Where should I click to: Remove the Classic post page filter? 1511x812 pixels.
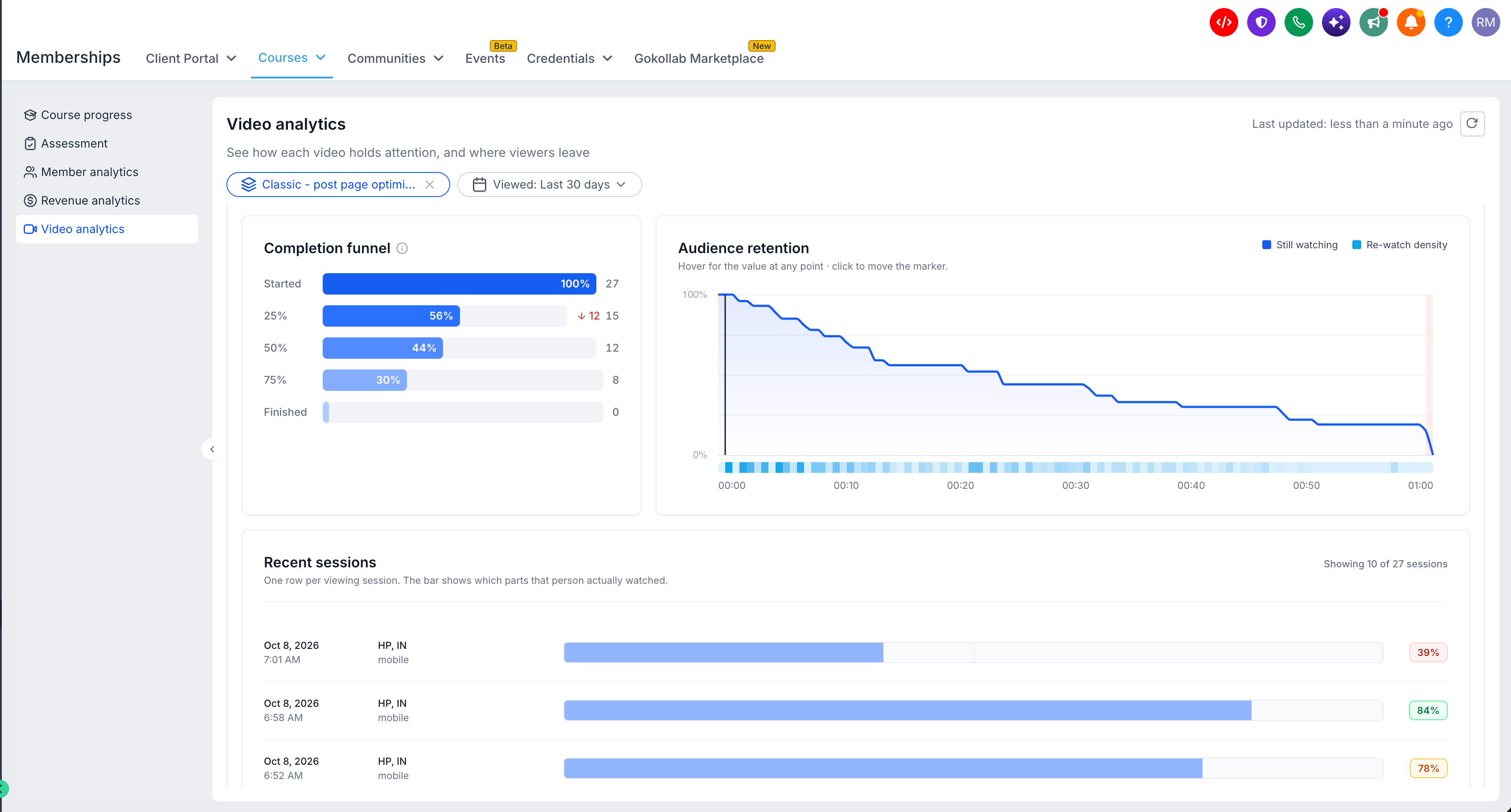pyautogui.click(x=430, y=185)
